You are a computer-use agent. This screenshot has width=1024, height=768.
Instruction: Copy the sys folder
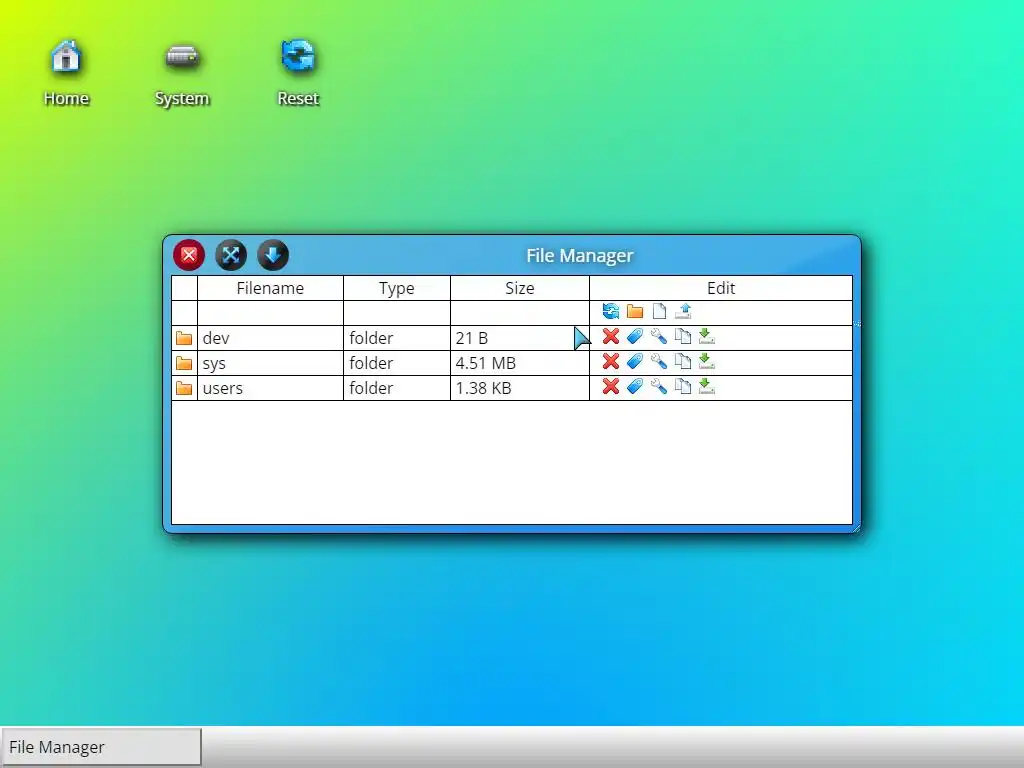click(683, 361)
